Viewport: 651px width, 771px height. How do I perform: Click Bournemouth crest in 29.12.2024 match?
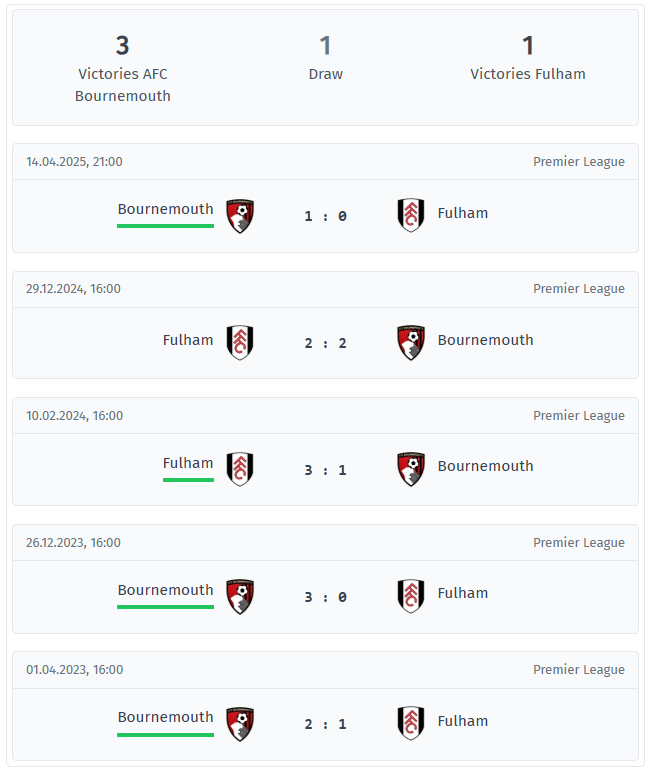pyautogui.click(x=410, y=342)
